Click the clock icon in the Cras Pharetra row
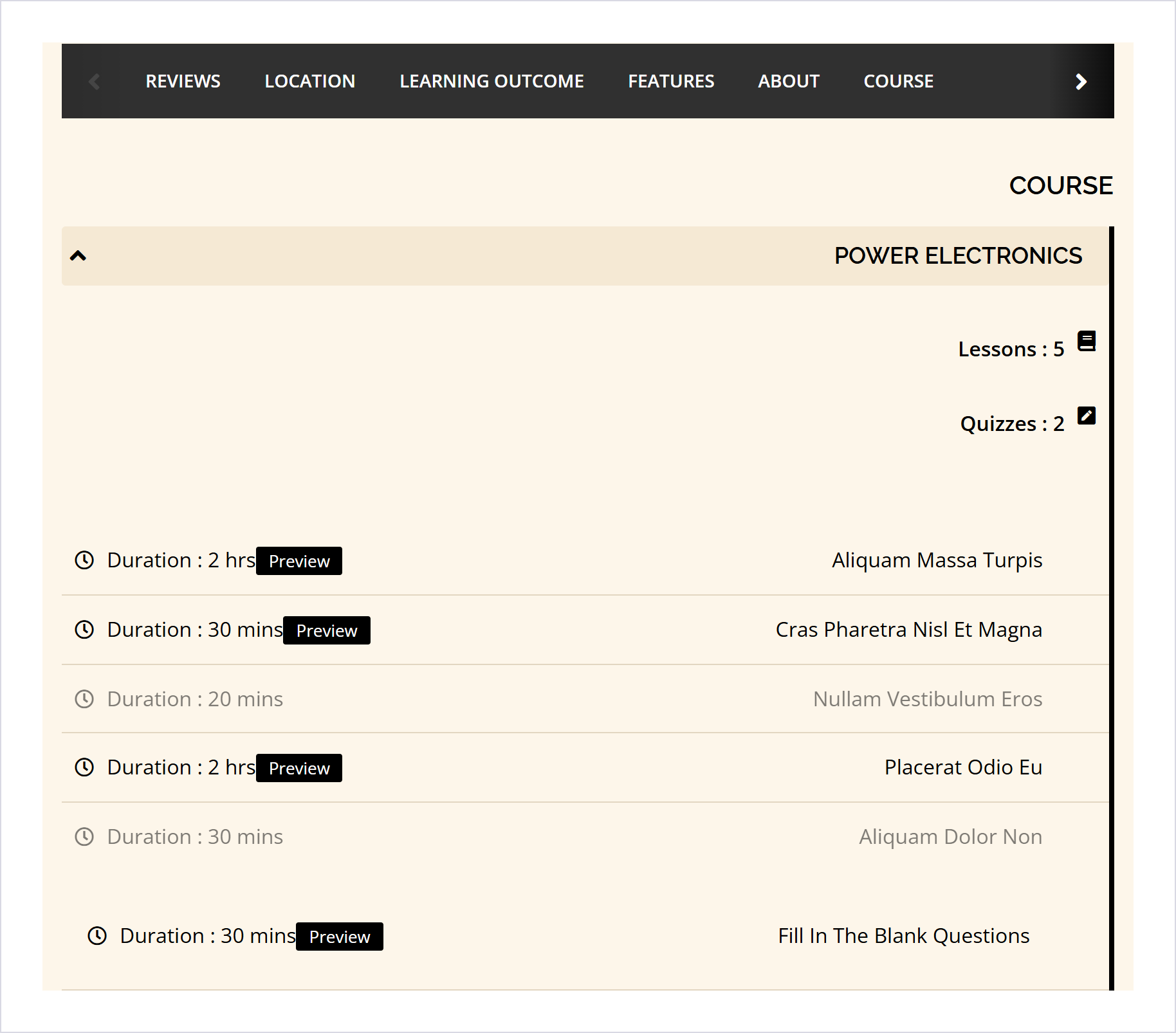Viewport: 1176px width, 1033px height. coord(84,630)
